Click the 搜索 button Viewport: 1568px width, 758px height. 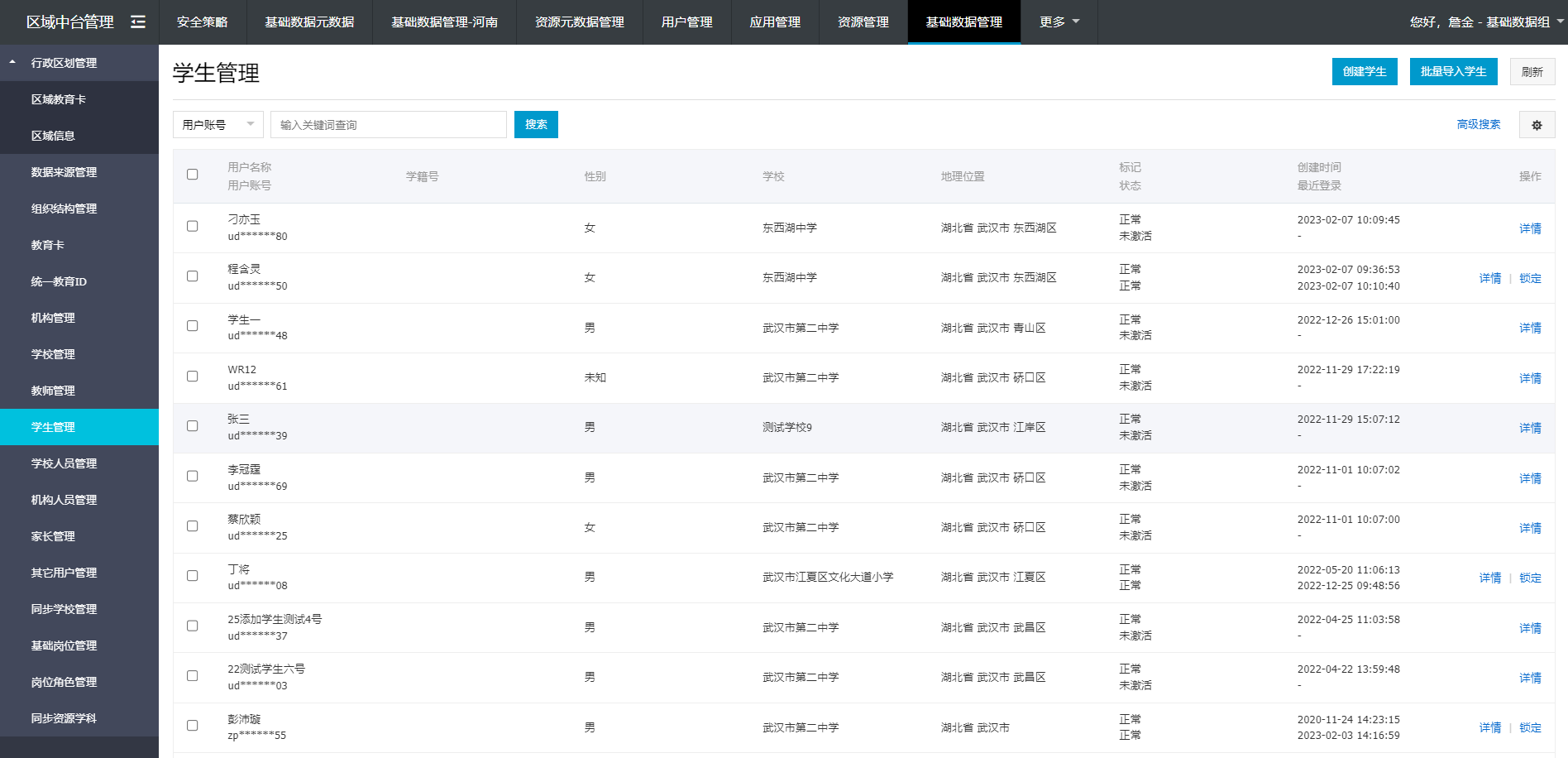point(536,124)
